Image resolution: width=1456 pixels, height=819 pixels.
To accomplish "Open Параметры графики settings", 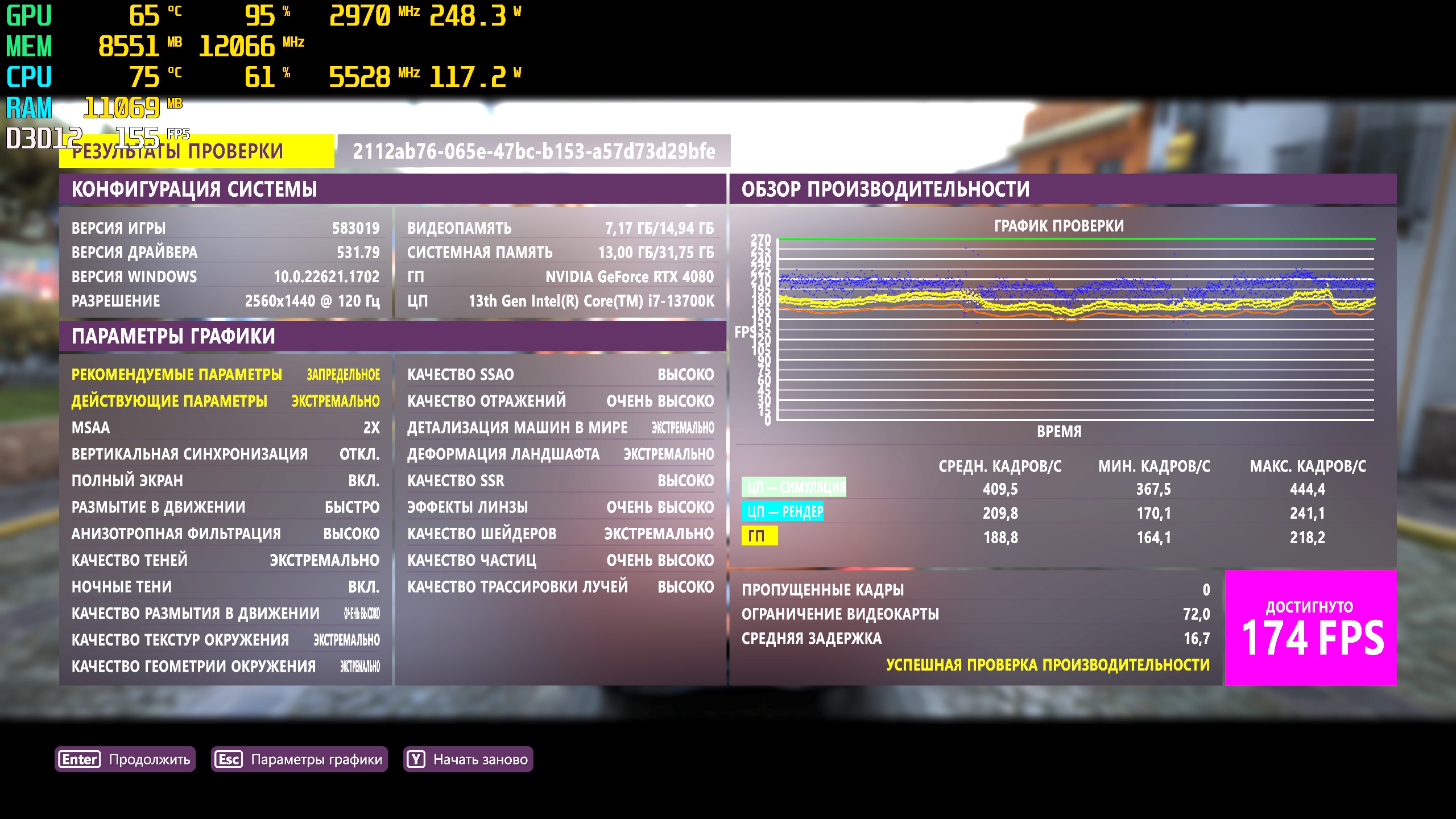I will (x=316, y=759).
